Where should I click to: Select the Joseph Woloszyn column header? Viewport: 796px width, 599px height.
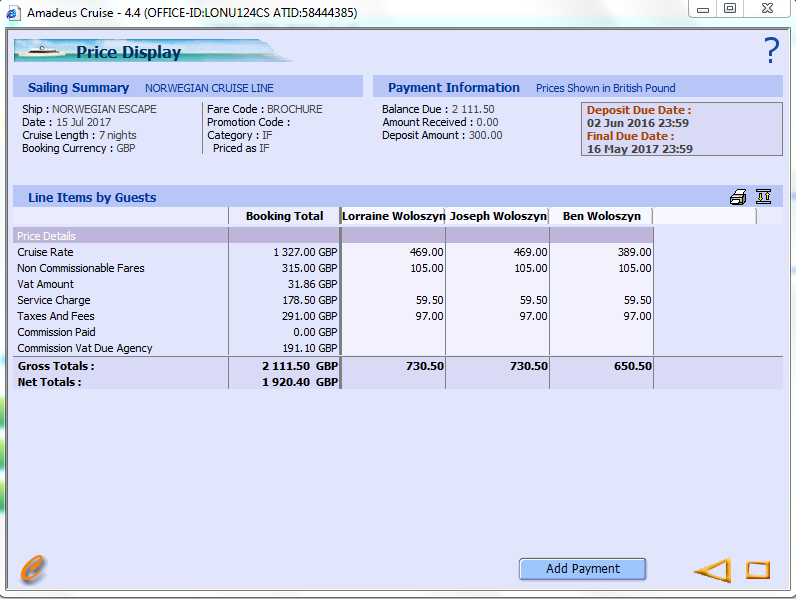(x=498, y=216)
